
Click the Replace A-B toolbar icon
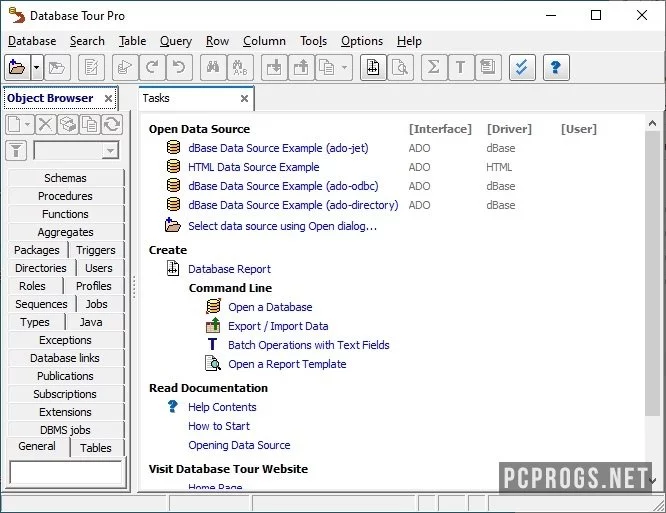pyautogui.click(x=240, y=67)
